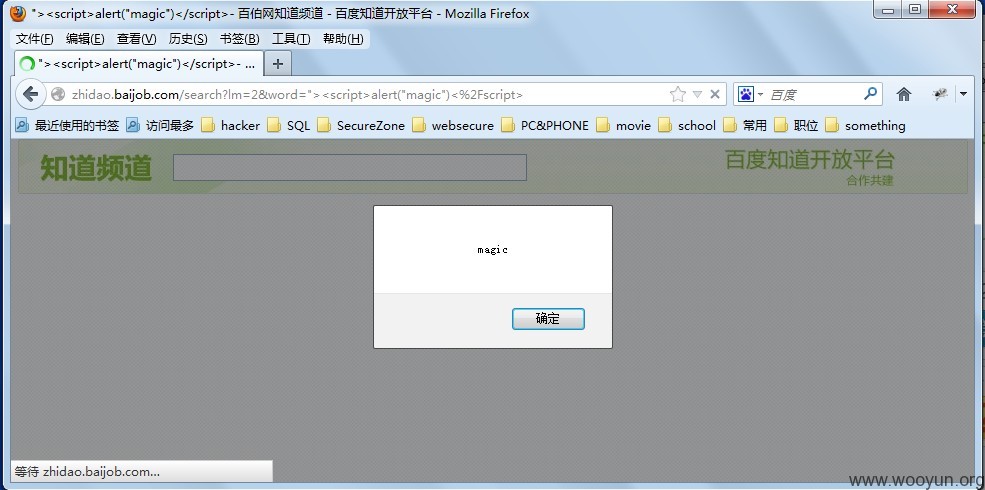Go to the Home page icon
Viewport: 985px width, 490px height.
[x=903, y=95]
